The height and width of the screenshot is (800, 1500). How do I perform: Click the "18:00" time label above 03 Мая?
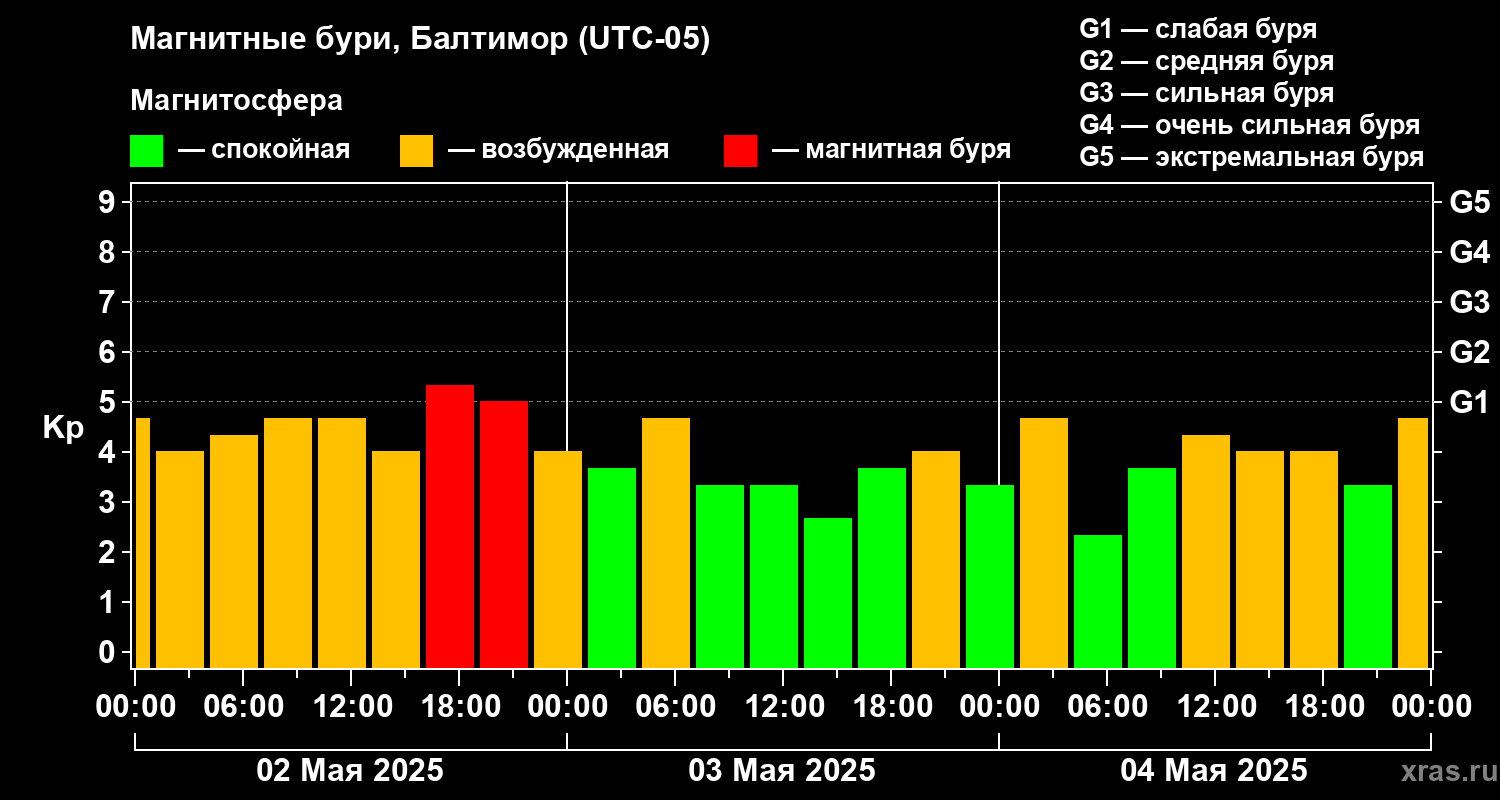891,706
